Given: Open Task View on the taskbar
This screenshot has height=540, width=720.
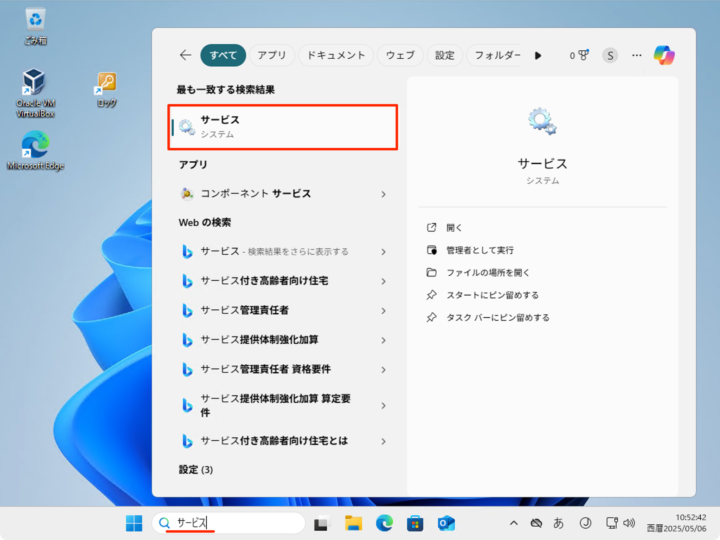Looking at the screenshot, I should pos(322,523).
